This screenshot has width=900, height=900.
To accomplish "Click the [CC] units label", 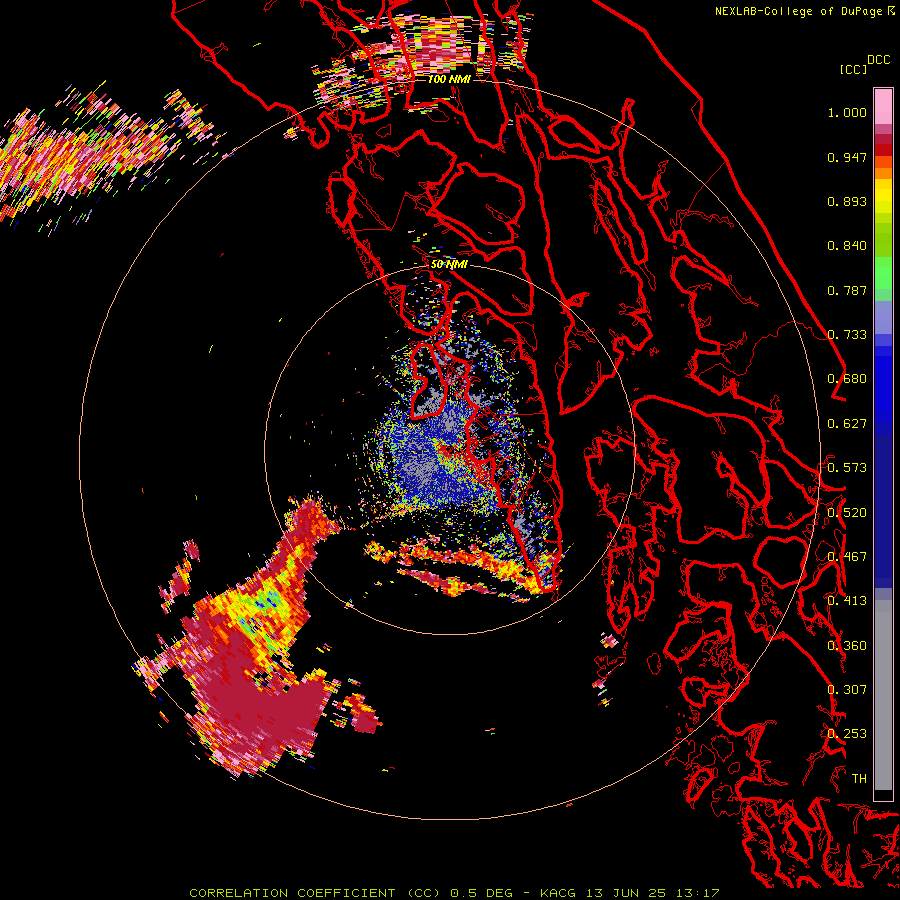I will [x=853, y=69].
